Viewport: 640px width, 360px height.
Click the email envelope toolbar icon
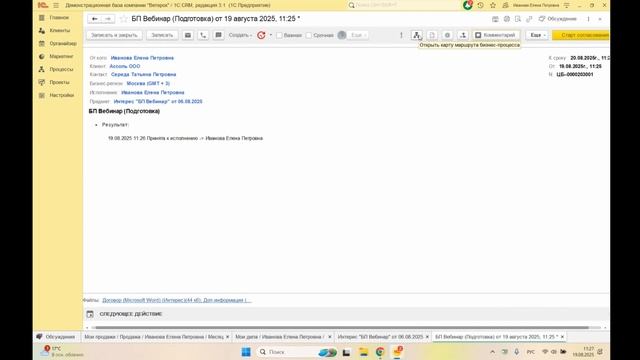(188, 35)
